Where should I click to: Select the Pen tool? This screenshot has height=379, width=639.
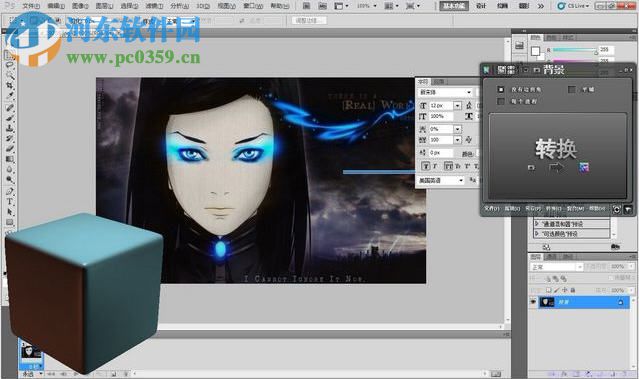(x=9, y=192)
